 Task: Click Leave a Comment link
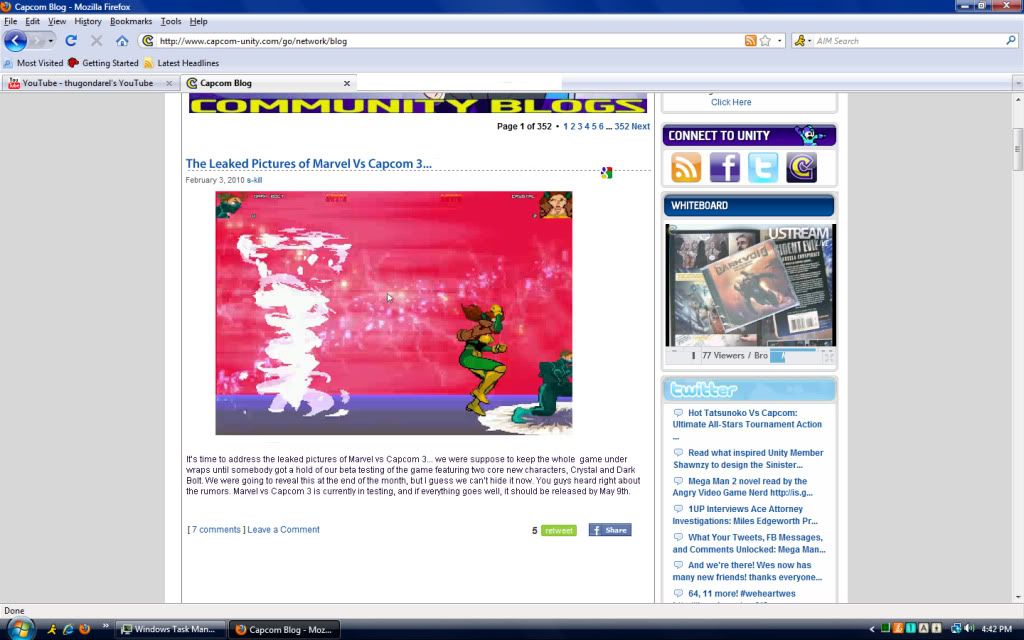(x=283, y=530)
